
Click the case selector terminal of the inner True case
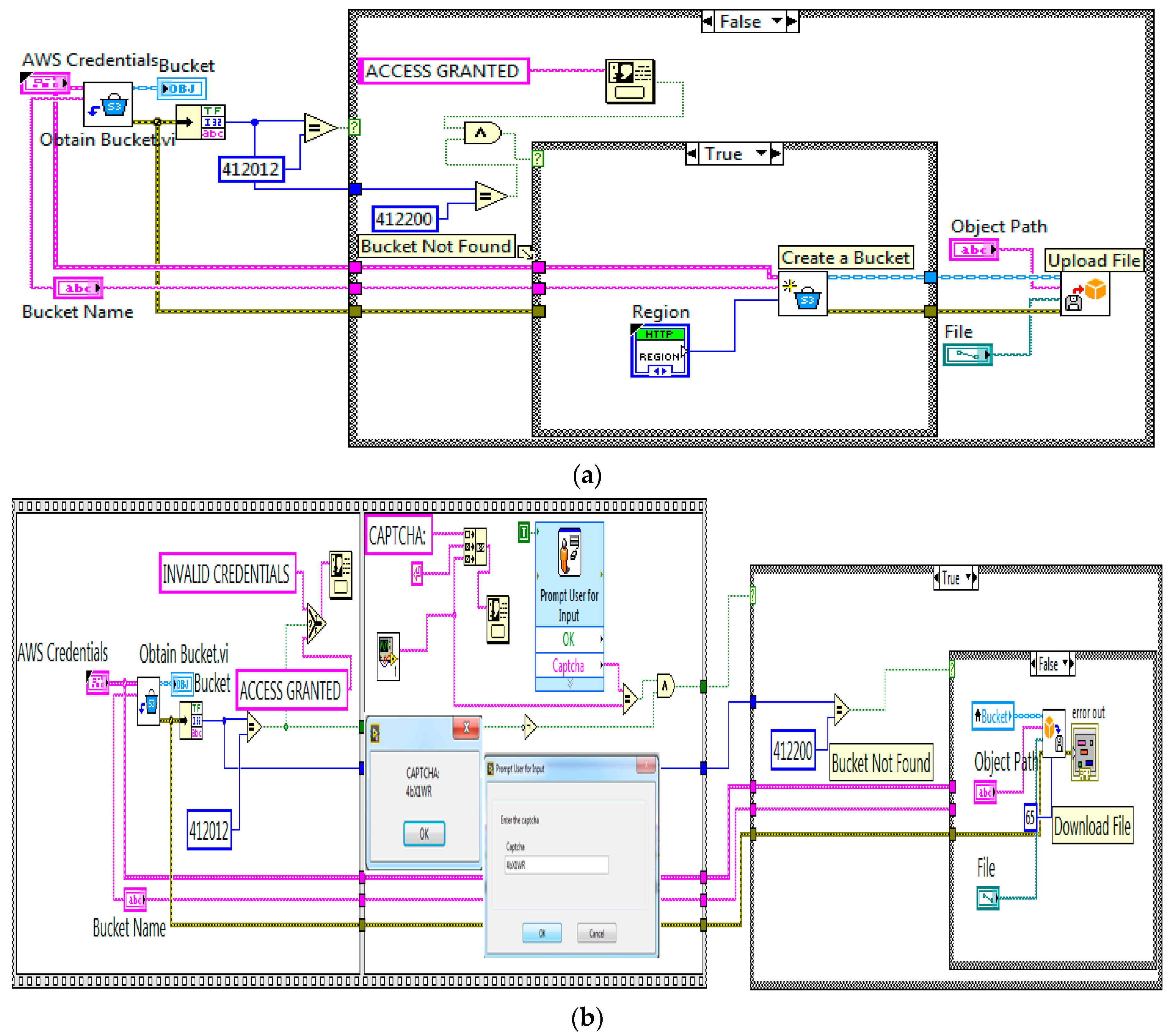pos(538,158)
